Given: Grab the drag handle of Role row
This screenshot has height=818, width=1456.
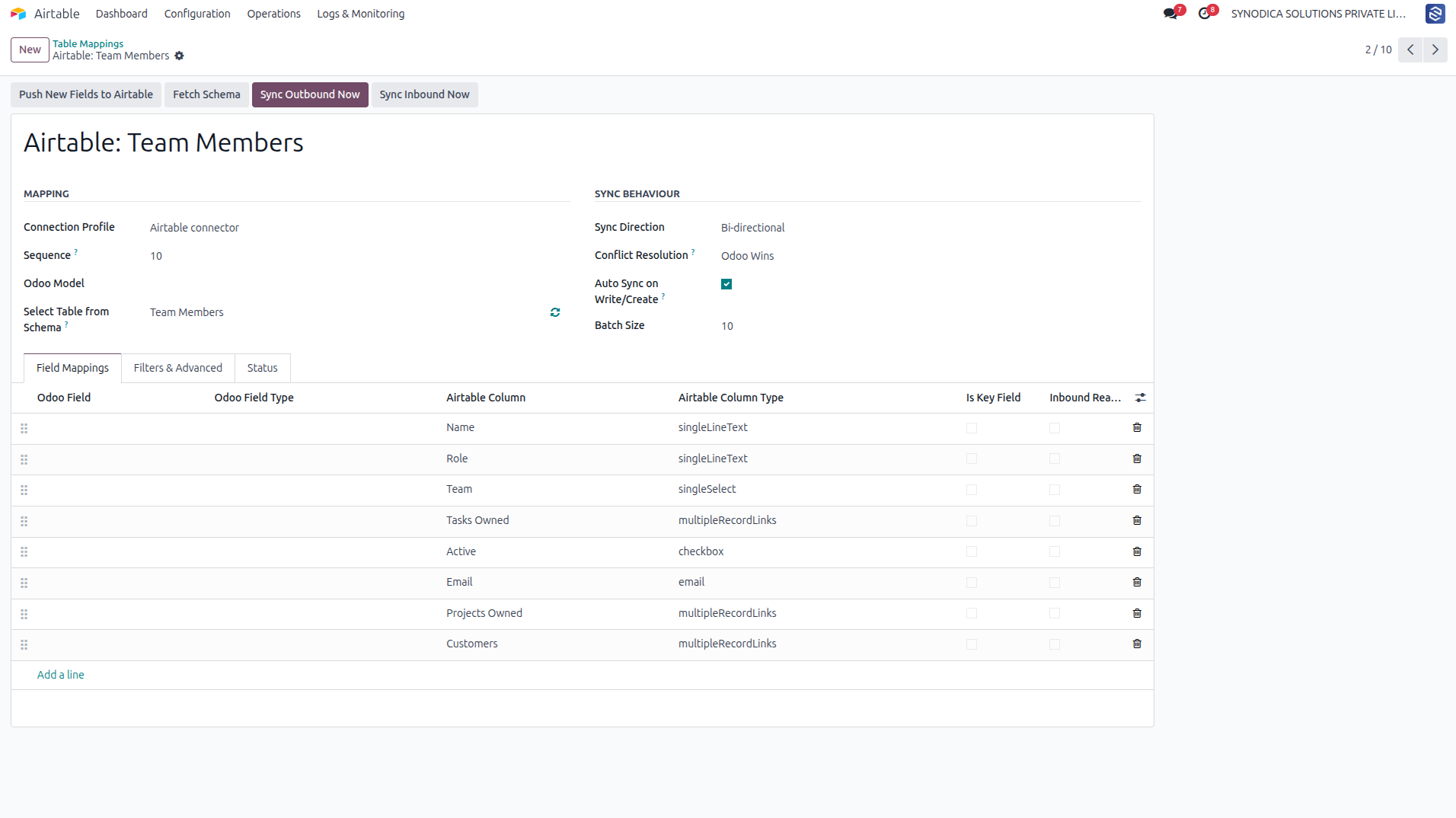Looking at the screenshot, I should (24, 459).
